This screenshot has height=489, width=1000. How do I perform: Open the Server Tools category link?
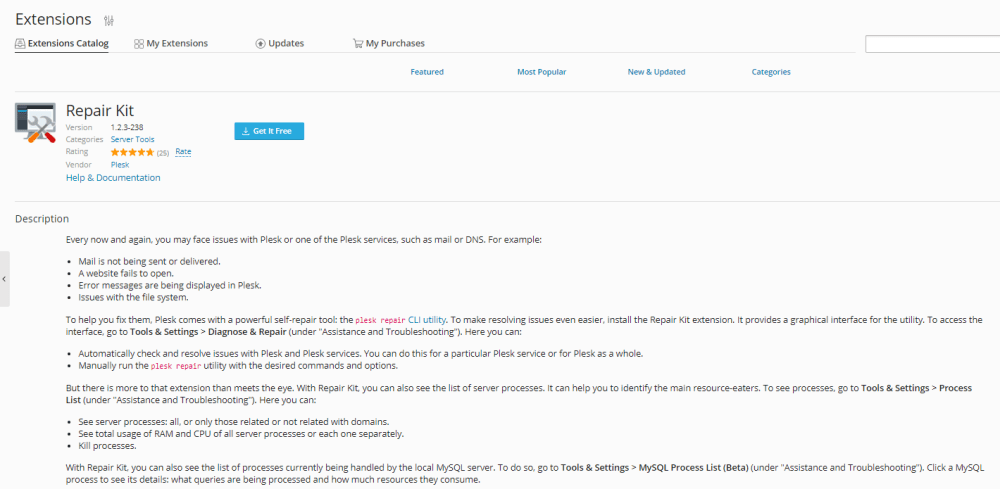132,140
